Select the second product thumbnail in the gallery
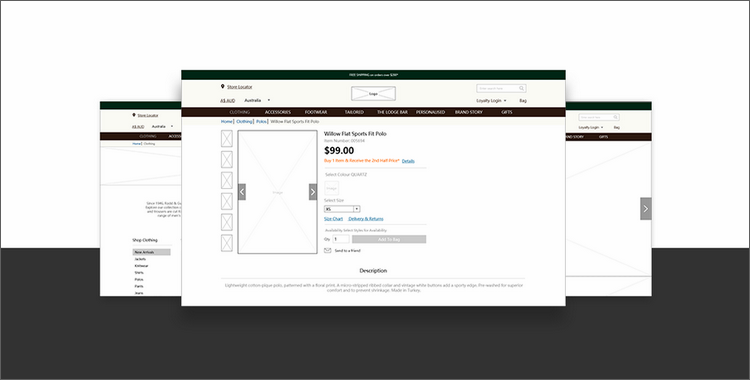 click(x=227, y=159)
